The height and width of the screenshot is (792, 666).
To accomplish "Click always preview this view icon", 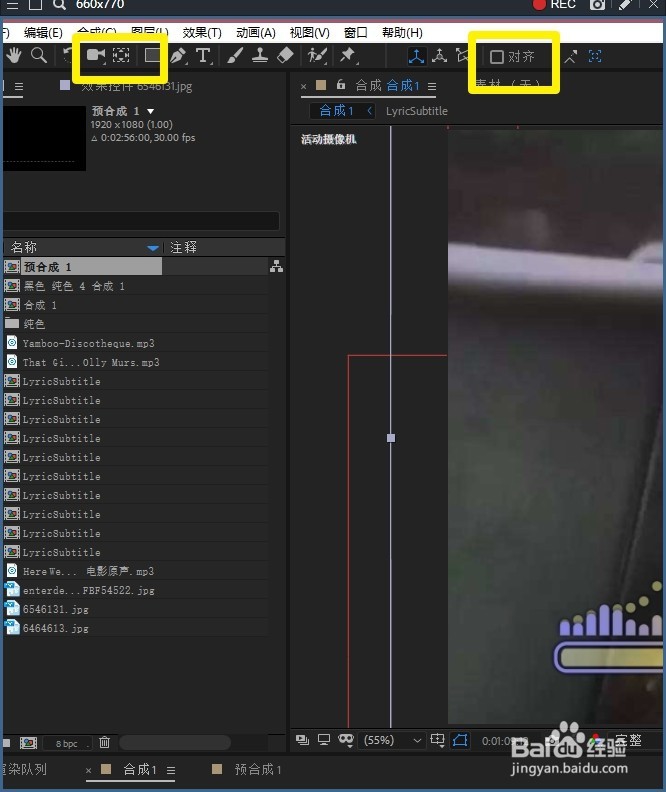I will [x=302, y=740].
